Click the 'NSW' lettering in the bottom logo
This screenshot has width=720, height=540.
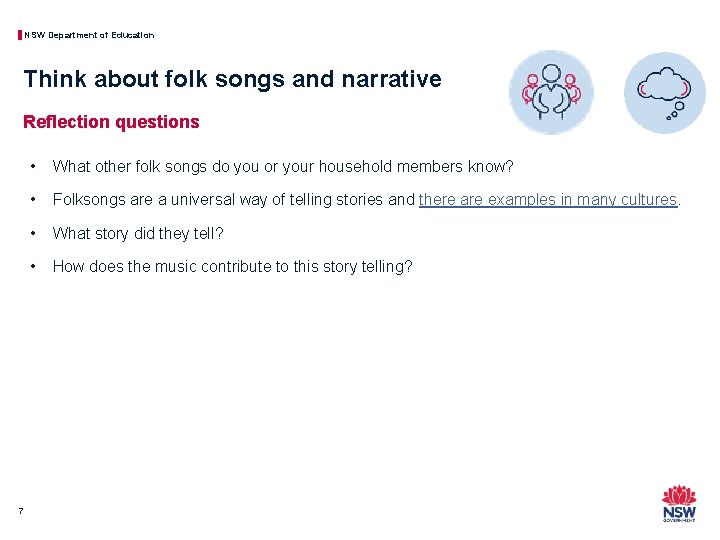click(679, 512)
